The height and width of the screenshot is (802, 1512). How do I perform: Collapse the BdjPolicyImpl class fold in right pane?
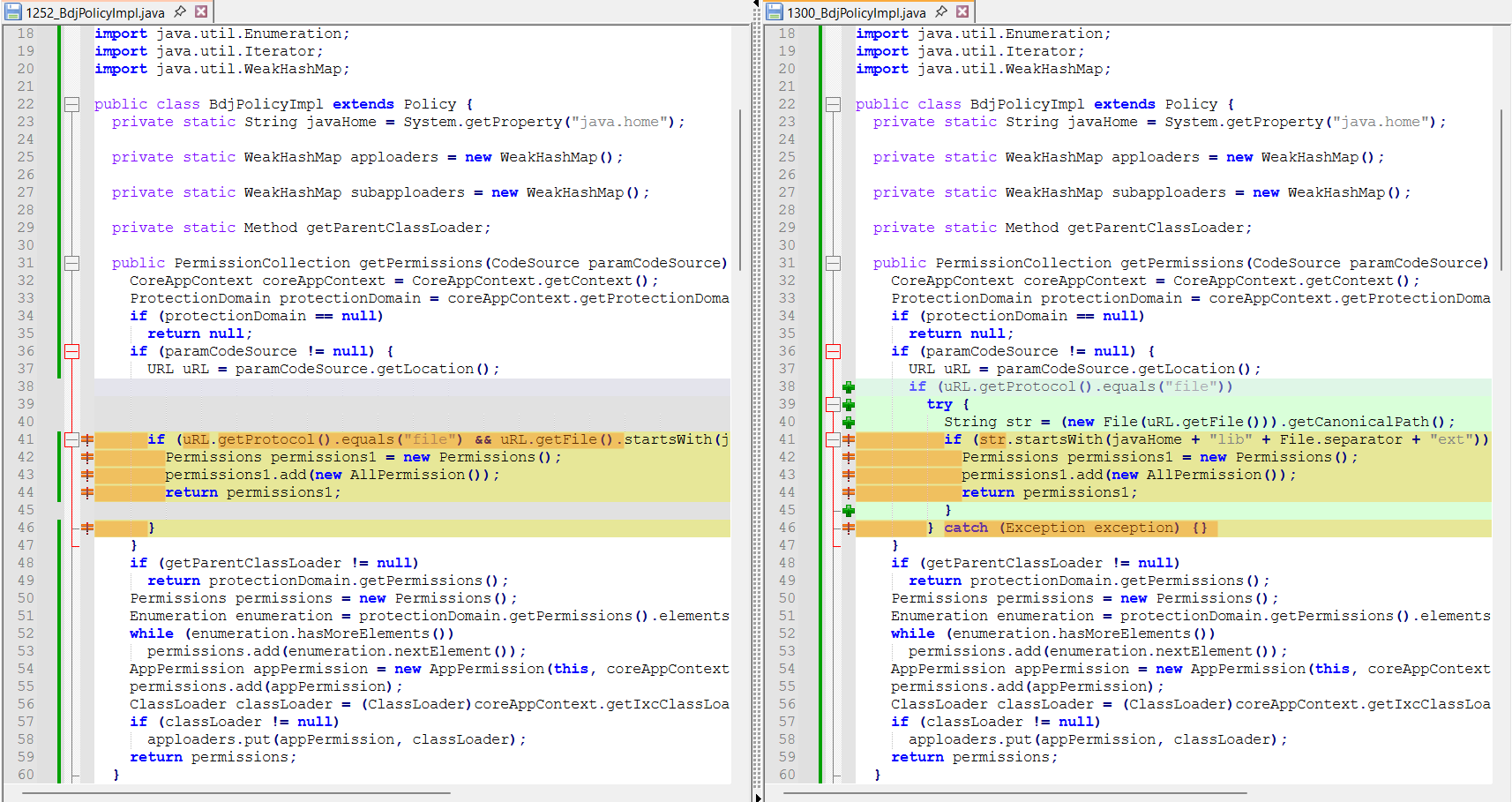[x=833, y=104]
